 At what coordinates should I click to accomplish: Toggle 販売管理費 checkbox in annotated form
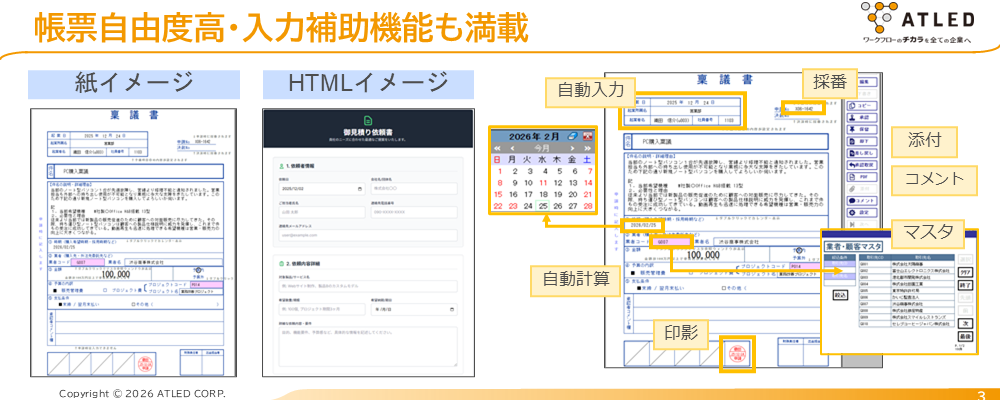pyautogui.click(x=633, y=273)
